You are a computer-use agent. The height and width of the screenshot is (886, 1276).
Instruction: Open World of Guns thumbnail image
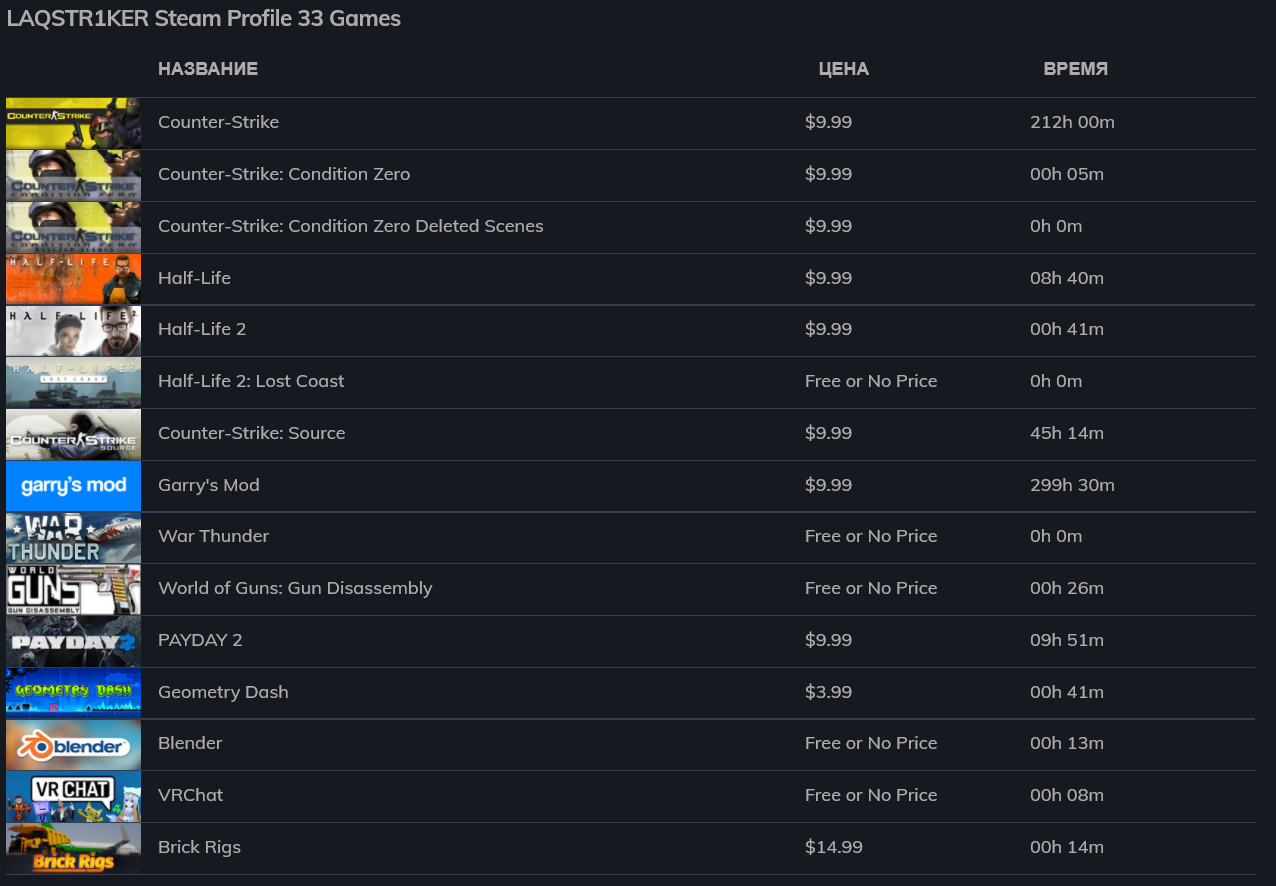tap(73, 589)
